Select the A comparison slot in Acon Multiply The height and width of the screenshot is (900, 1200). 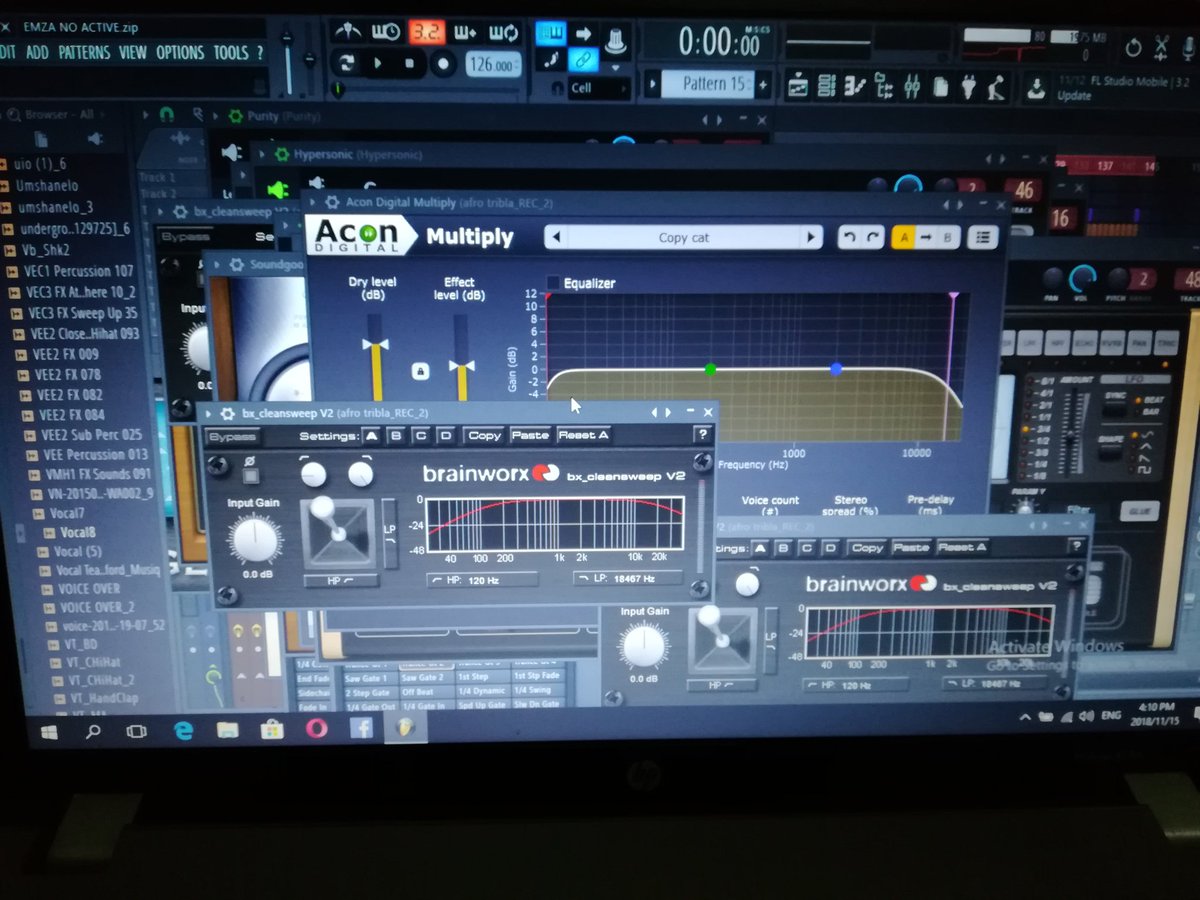pos(904,238)
